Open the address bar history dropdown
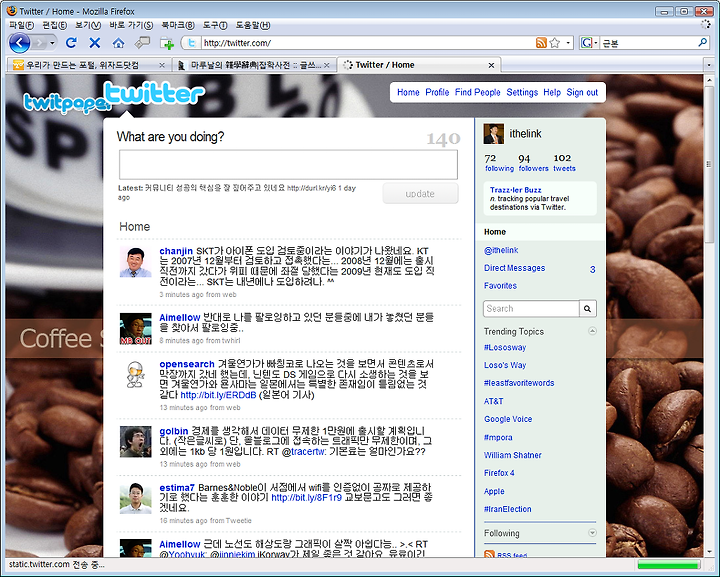This screenshot has width=720, height=577. 568,43
